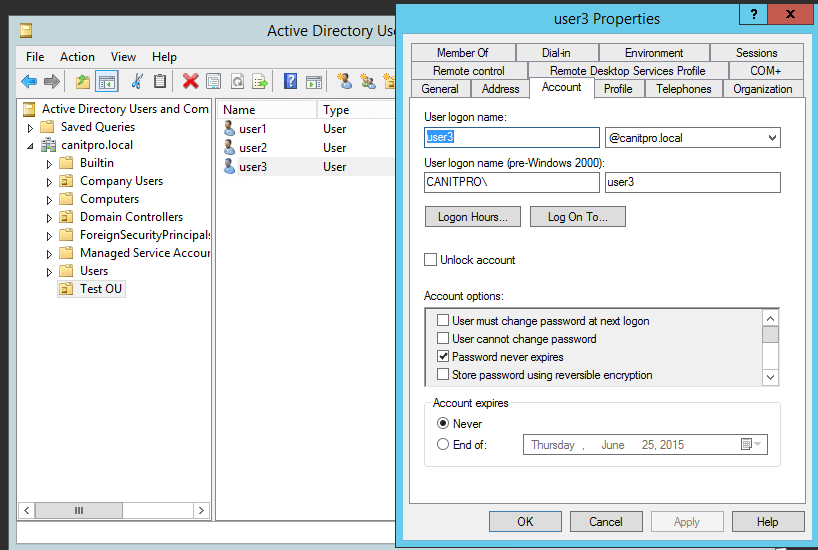
Task: Switch to Remote Desktop Services Profile tab
Action: point(628,70)
